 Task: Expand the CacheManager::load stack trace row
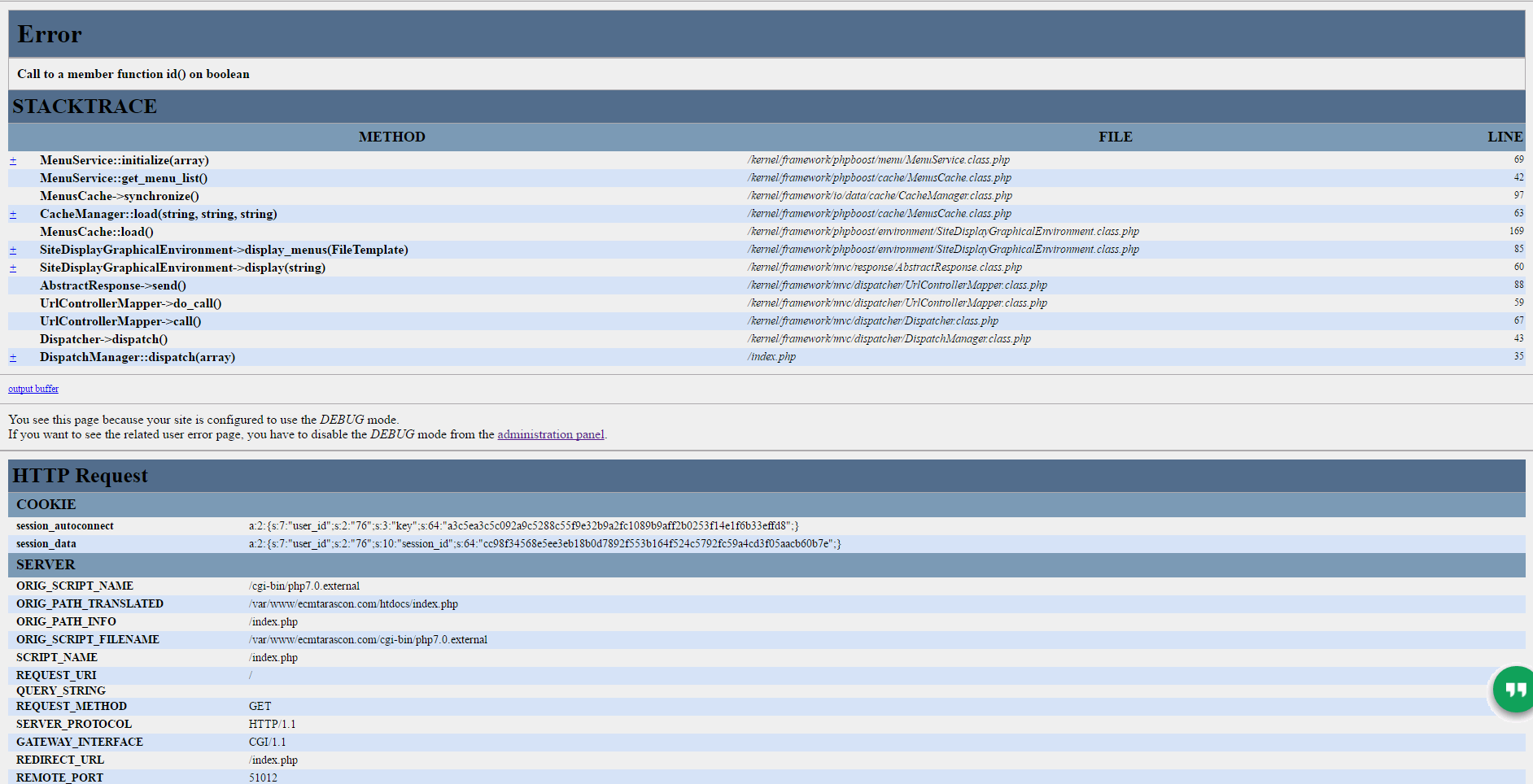pyautogui.click(x=13, y=215)
